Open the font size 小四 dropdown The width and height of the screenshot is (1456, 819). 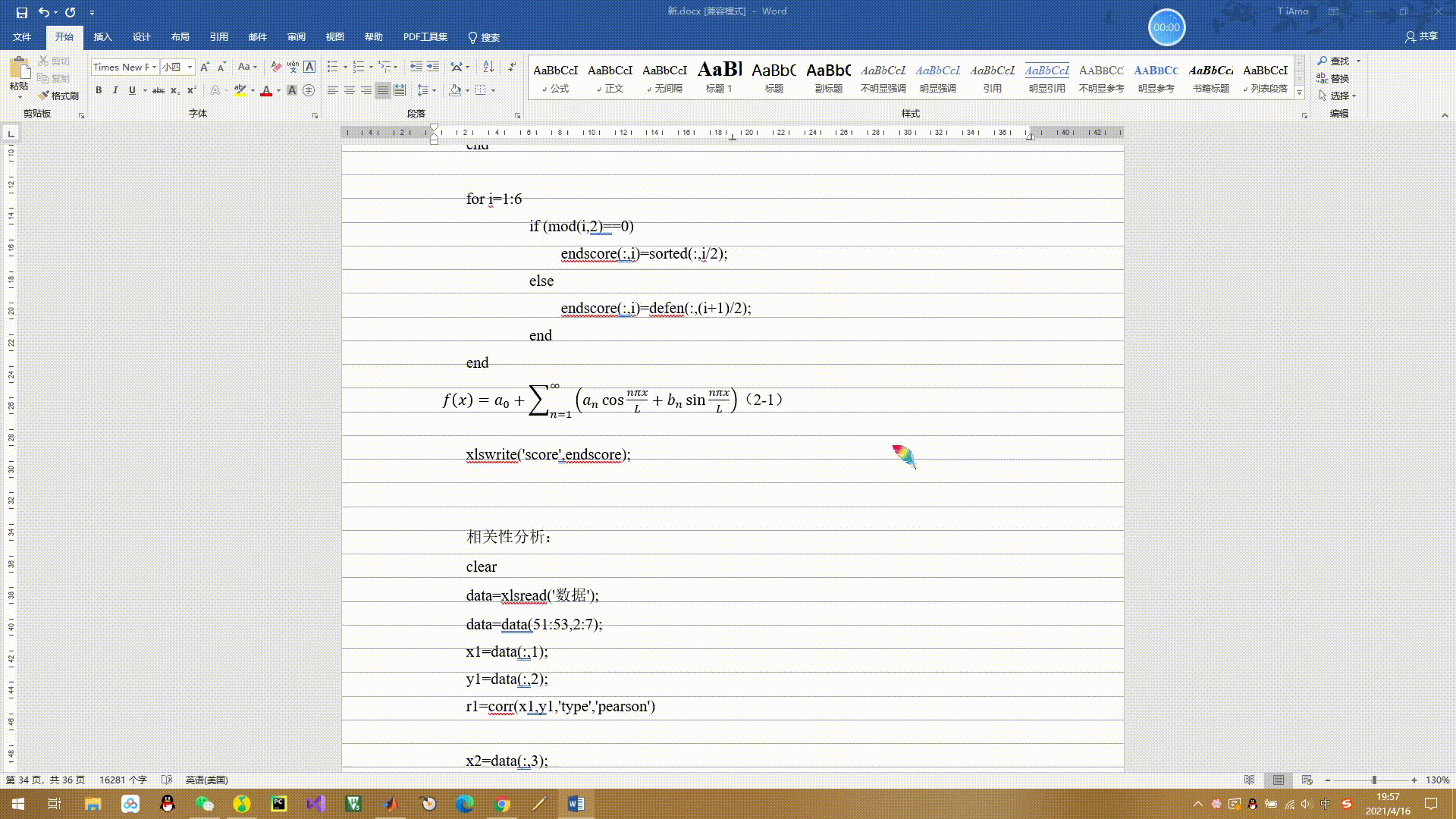pyautogui.click(x=190, y=67)
